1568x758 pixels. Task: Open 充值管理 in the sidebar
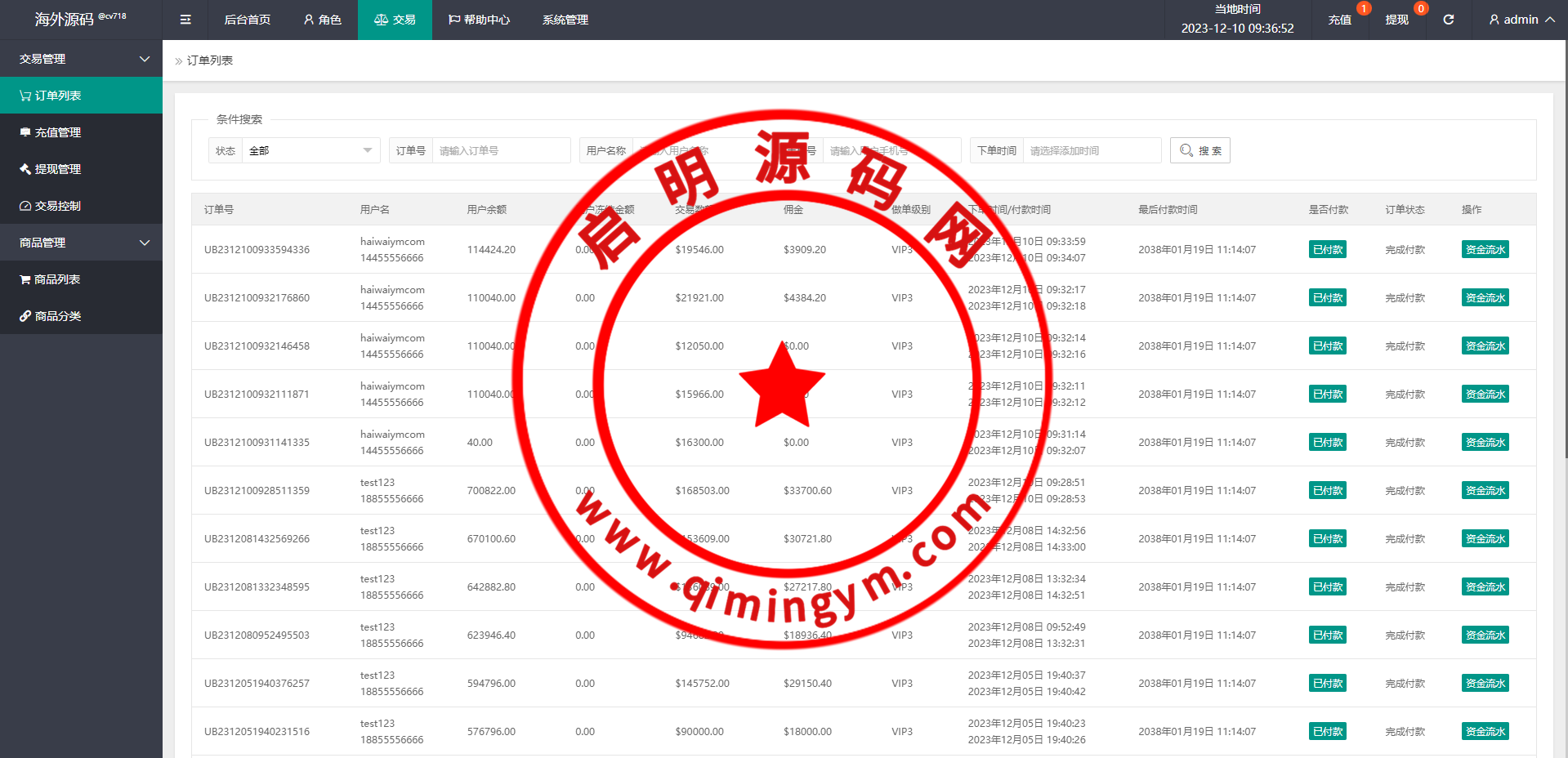57,132
